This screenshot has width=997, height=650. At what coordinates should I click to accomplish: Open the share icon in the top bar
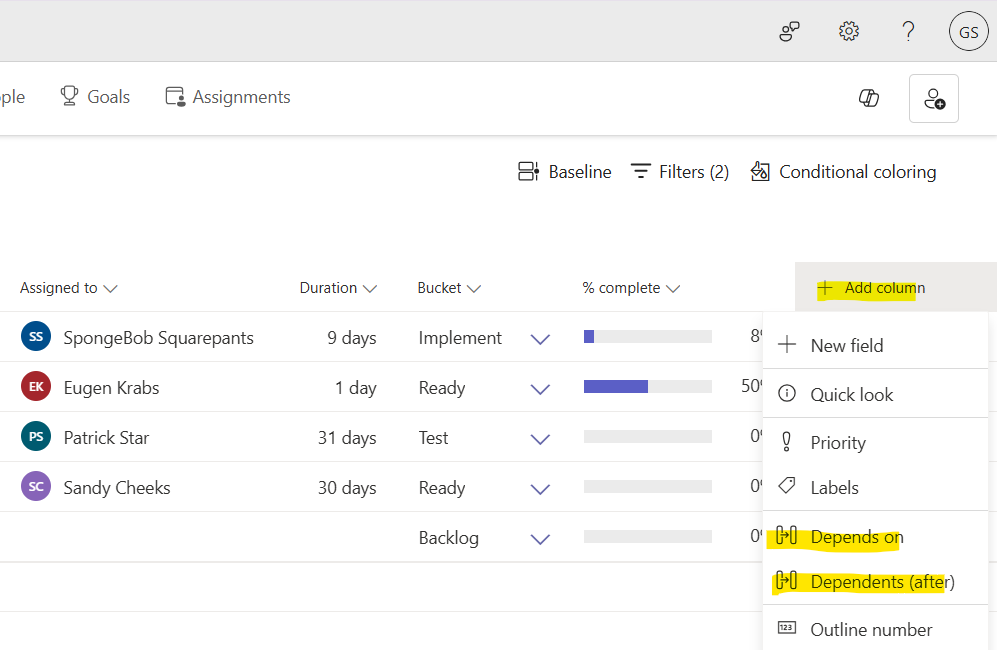click(x=789, y=31)
